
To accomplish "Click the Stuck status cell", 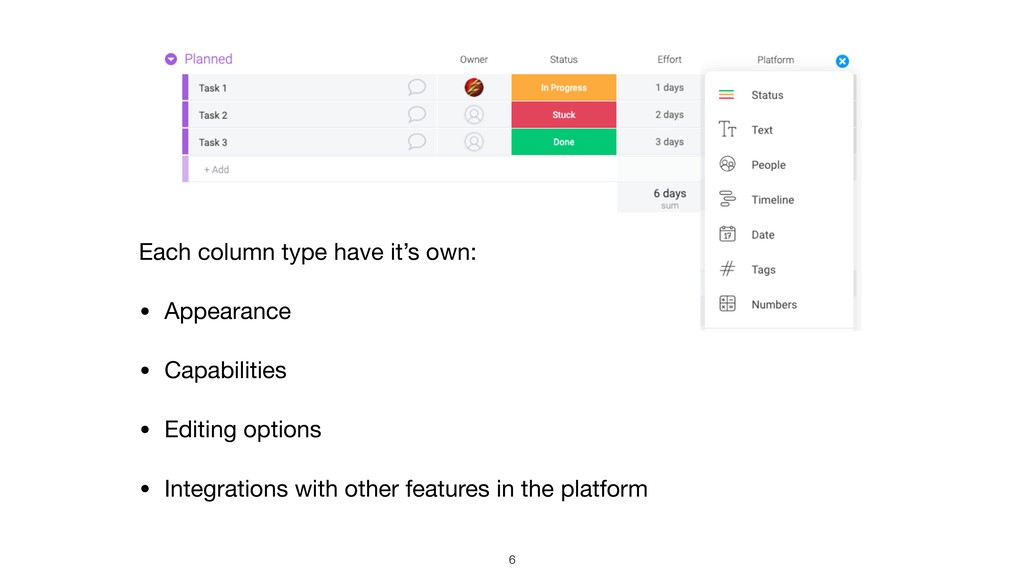I will [564, 115].
